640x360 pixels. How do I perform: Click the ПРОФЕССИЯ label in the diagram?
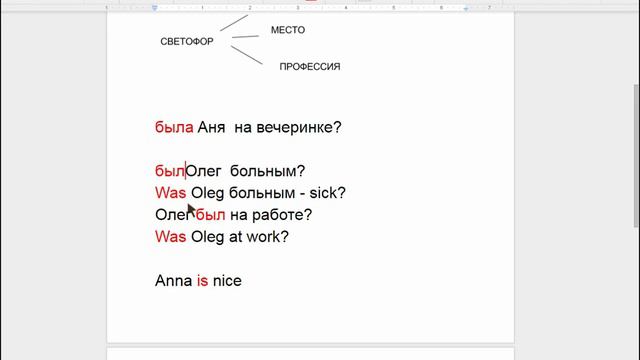pyautogui.click(x=310, y=67)
